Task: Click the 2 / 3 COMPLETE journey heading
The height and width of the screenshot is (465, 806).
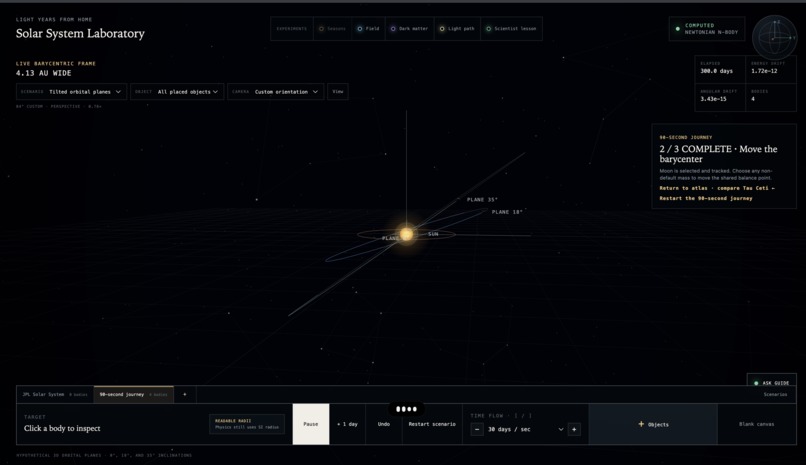Action: 718,154
